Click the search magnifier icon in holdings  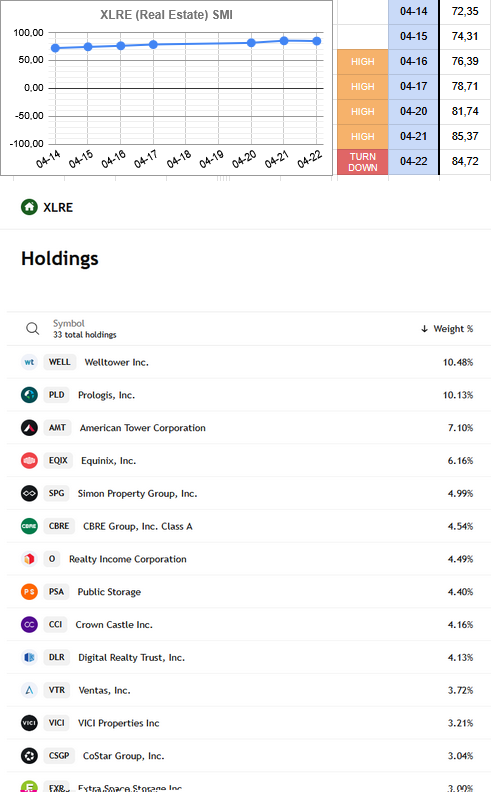click(x=32, y=328)
